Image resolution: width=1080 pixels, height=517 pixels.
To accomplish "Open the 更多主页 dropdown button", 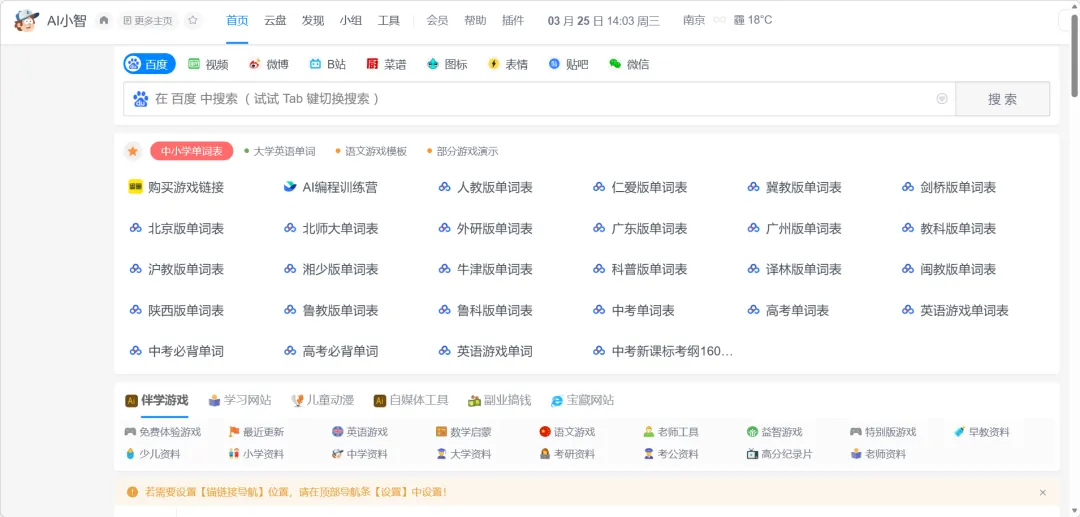I will point(148,21).
